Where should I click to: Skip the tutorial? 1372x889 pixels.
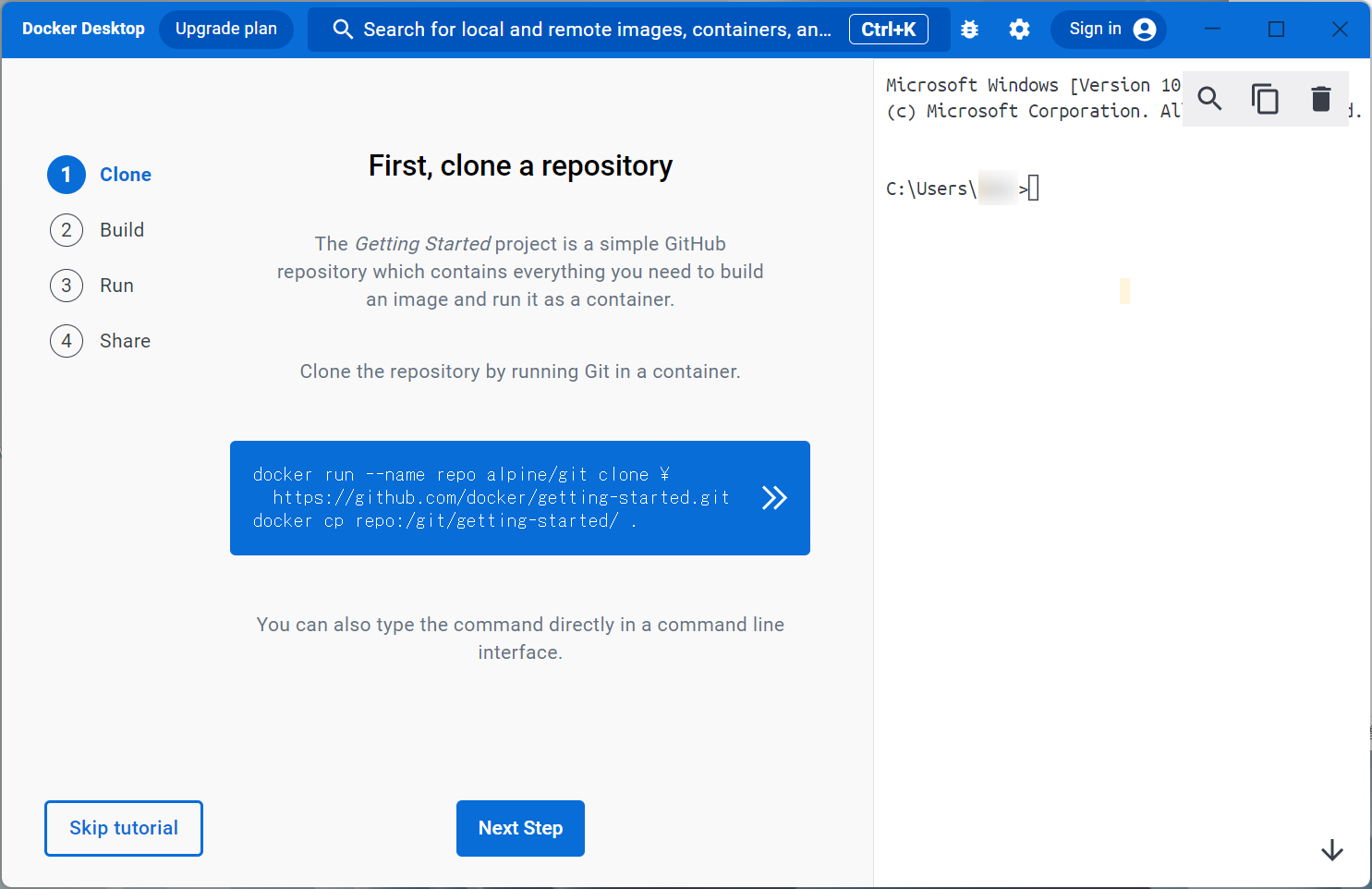[x=124, y=828]
